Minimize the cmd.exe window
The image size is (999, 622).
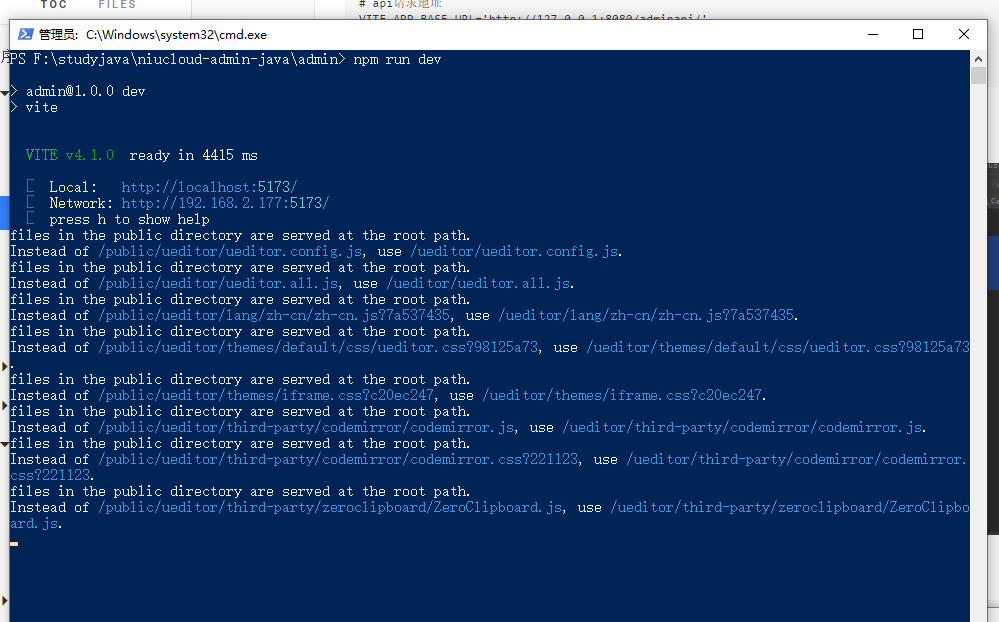tap(873, 34)
